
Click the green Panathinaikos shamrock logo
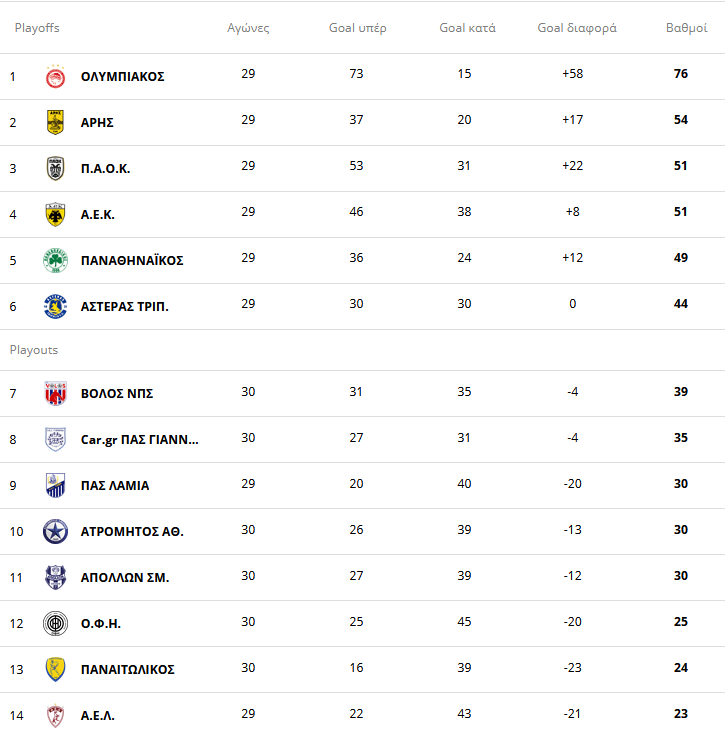point(56,260)
